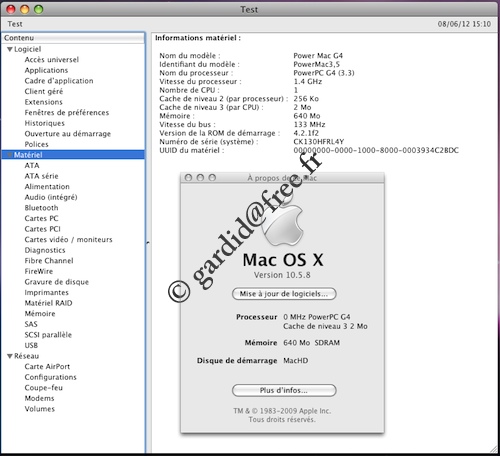This screenshot has height=456, width=500.
Task: Click model identifier PowerMac3,5
Action: pyautogui.click(x=316, y=64)
